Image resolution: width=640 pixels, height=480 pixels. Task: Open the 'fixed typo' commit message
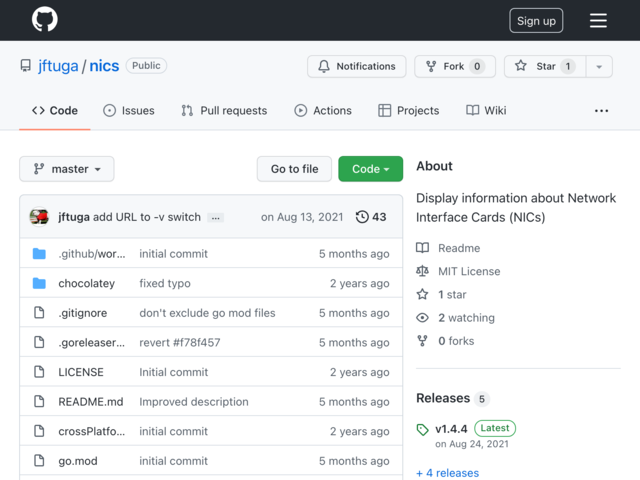tap(165, 283)
